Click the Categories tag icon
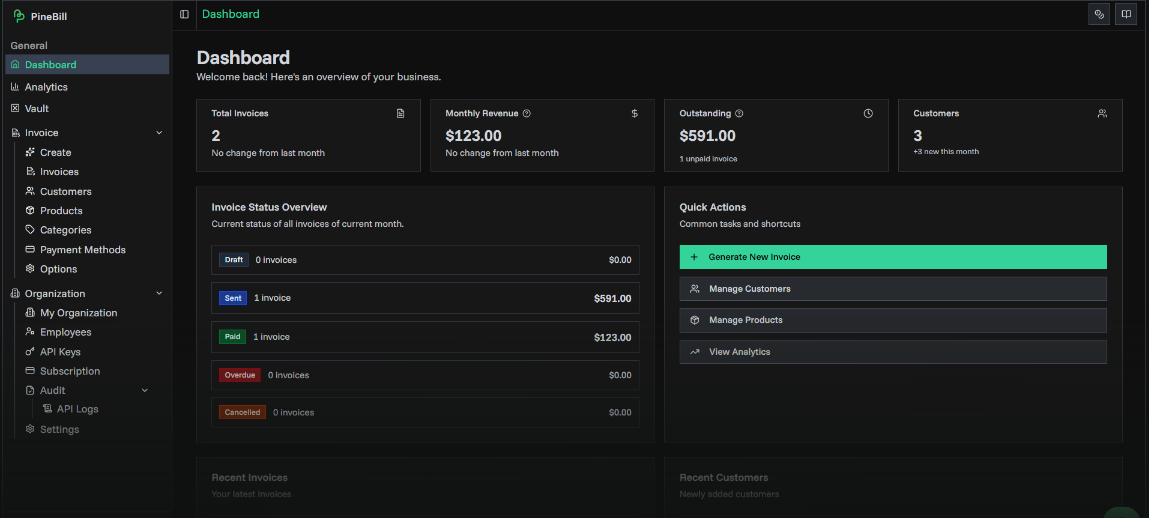 30,230
